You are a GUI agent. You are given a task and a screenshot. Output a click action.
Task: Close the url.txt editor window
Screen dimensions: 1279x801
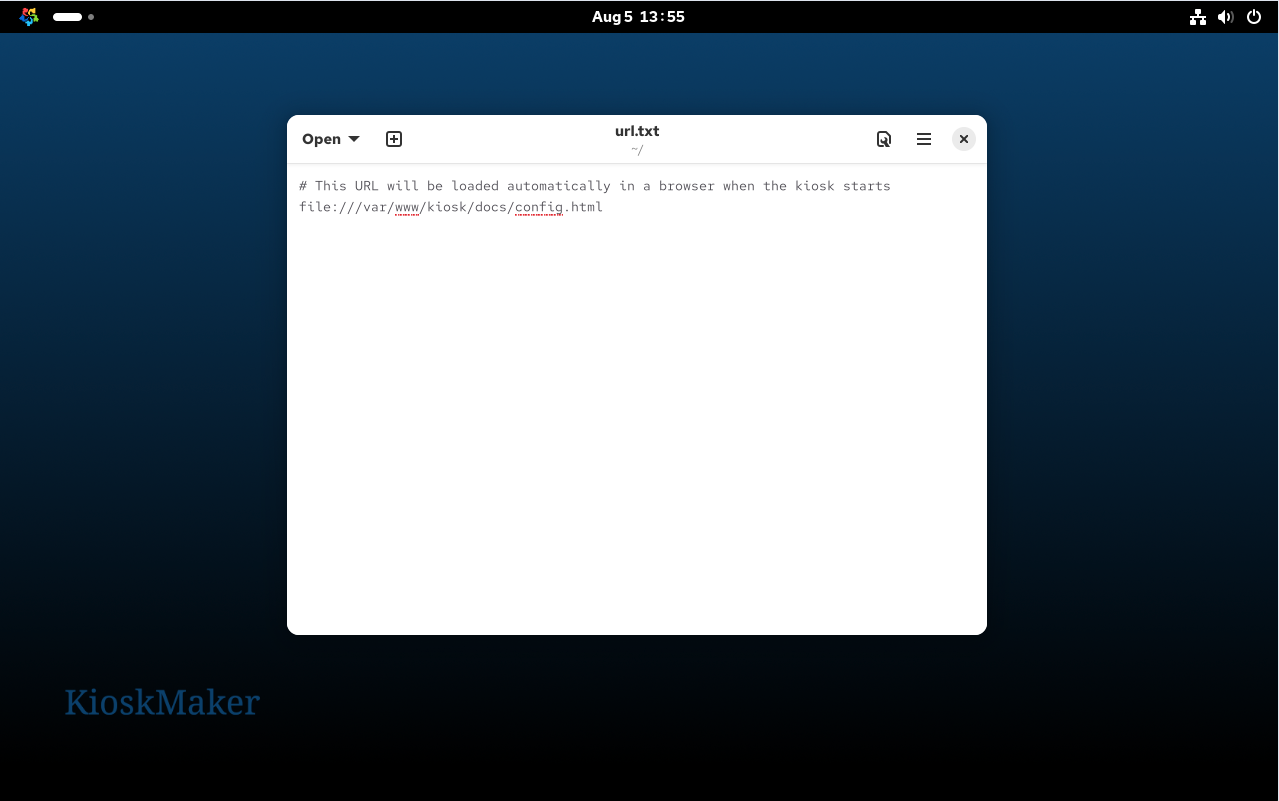(x=963, y=139)
